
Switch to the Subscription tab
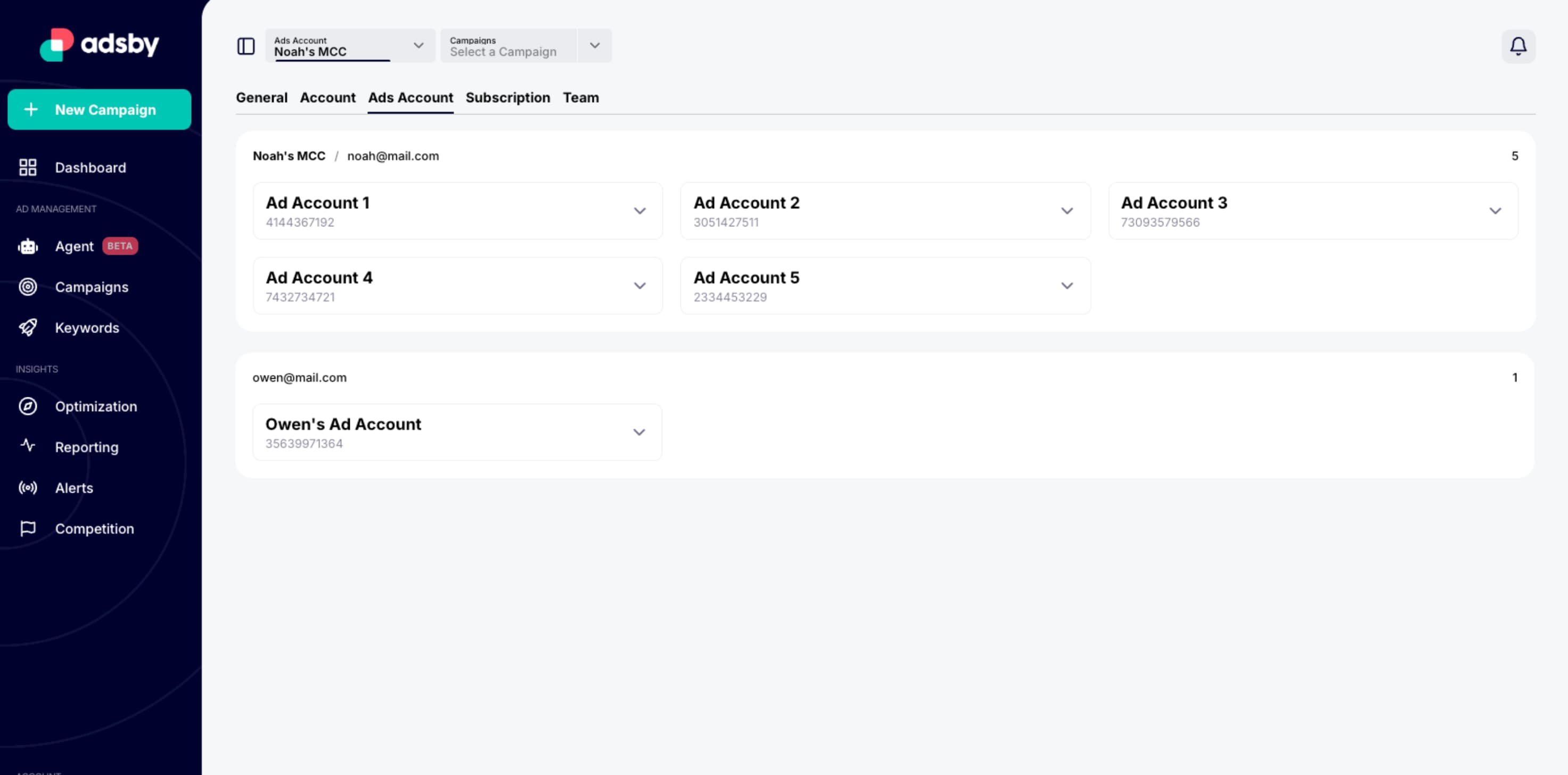(x=507, y=97)
